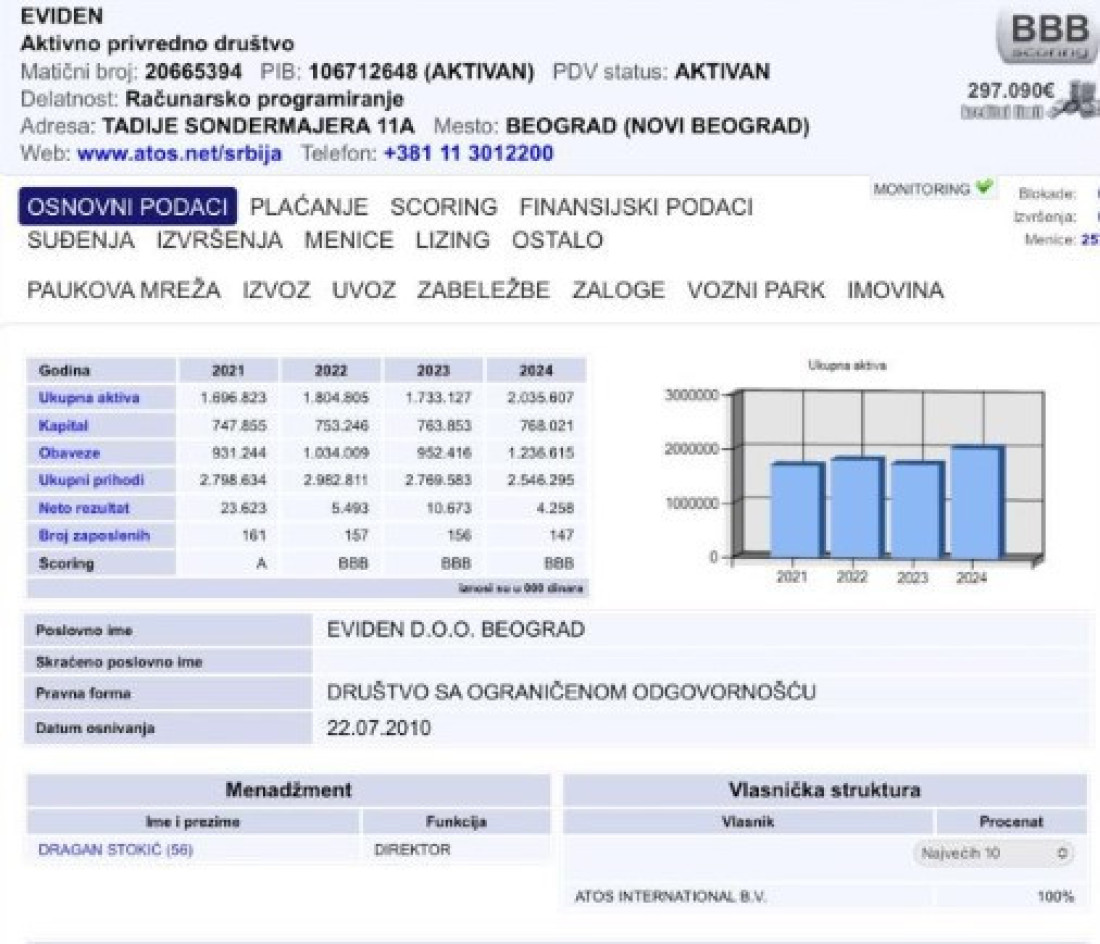Click the phone number +381 11 3012200
Image resolution: width=1100 pixels, height=944 pixels.
[468, 155]
